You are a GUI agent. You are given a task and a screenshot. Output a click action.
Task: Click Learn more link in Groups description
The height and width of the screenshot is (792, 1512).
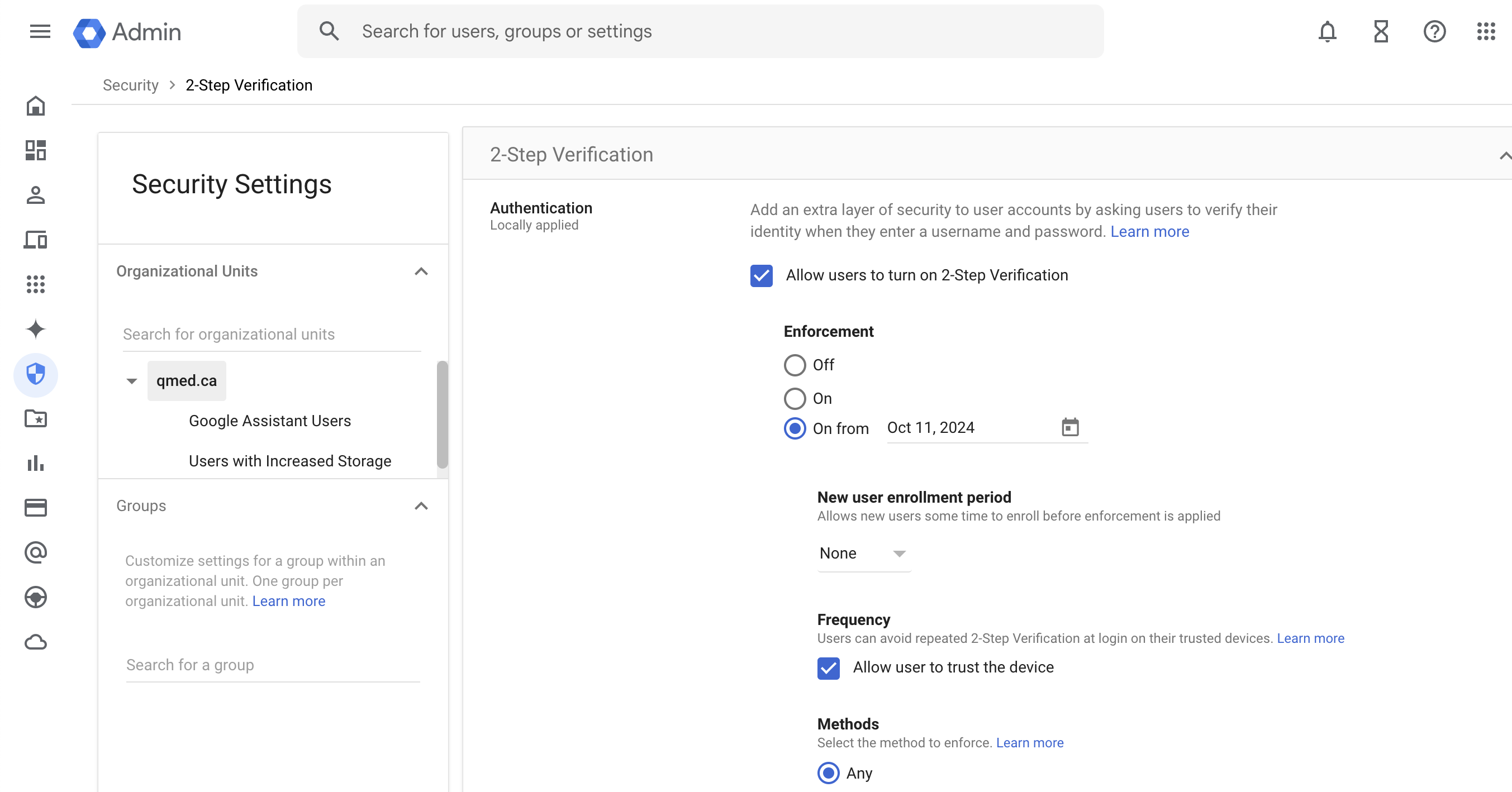[288, 601]
